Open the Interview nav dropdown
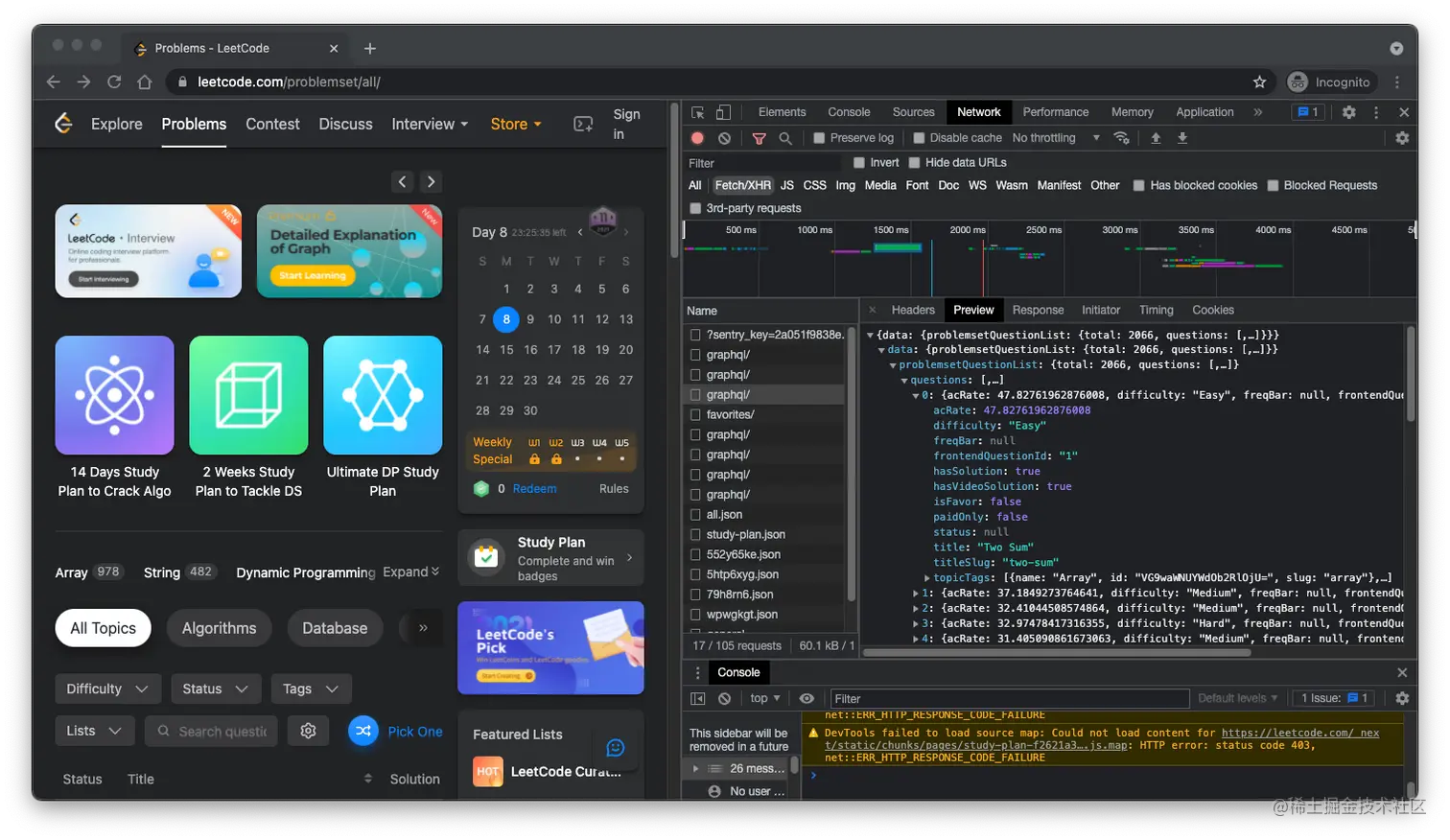The image size is (1450, 840). (430, 124)
